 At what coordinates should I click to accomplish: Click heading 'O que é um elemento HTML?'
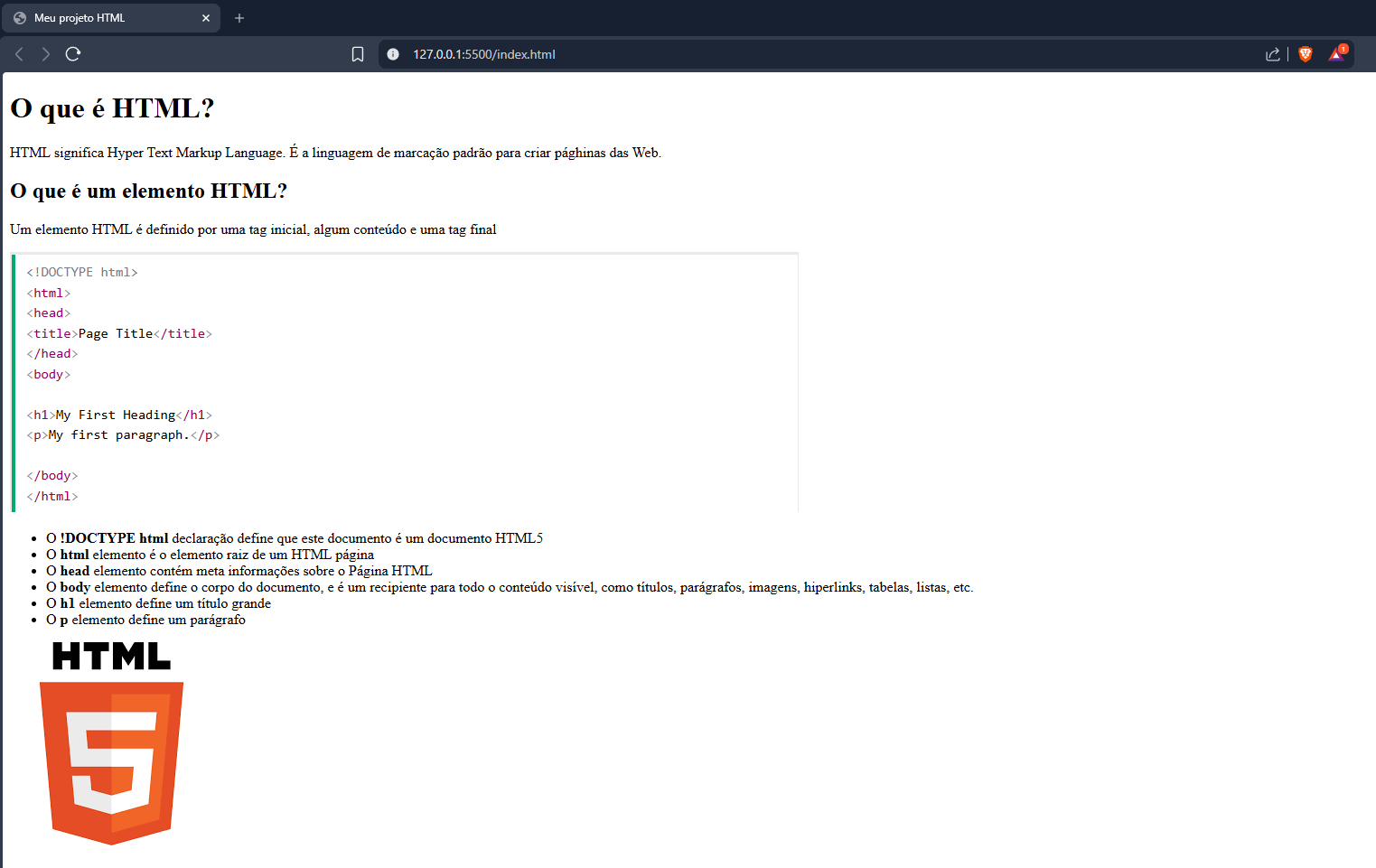(x=148, y=191)
